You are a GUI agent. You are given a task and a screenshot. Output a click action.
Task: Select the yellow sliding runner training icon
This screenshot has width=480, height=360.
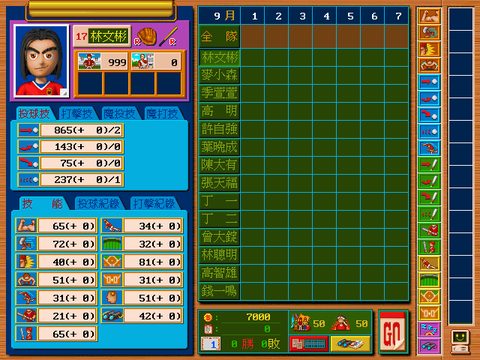[429, 263]
